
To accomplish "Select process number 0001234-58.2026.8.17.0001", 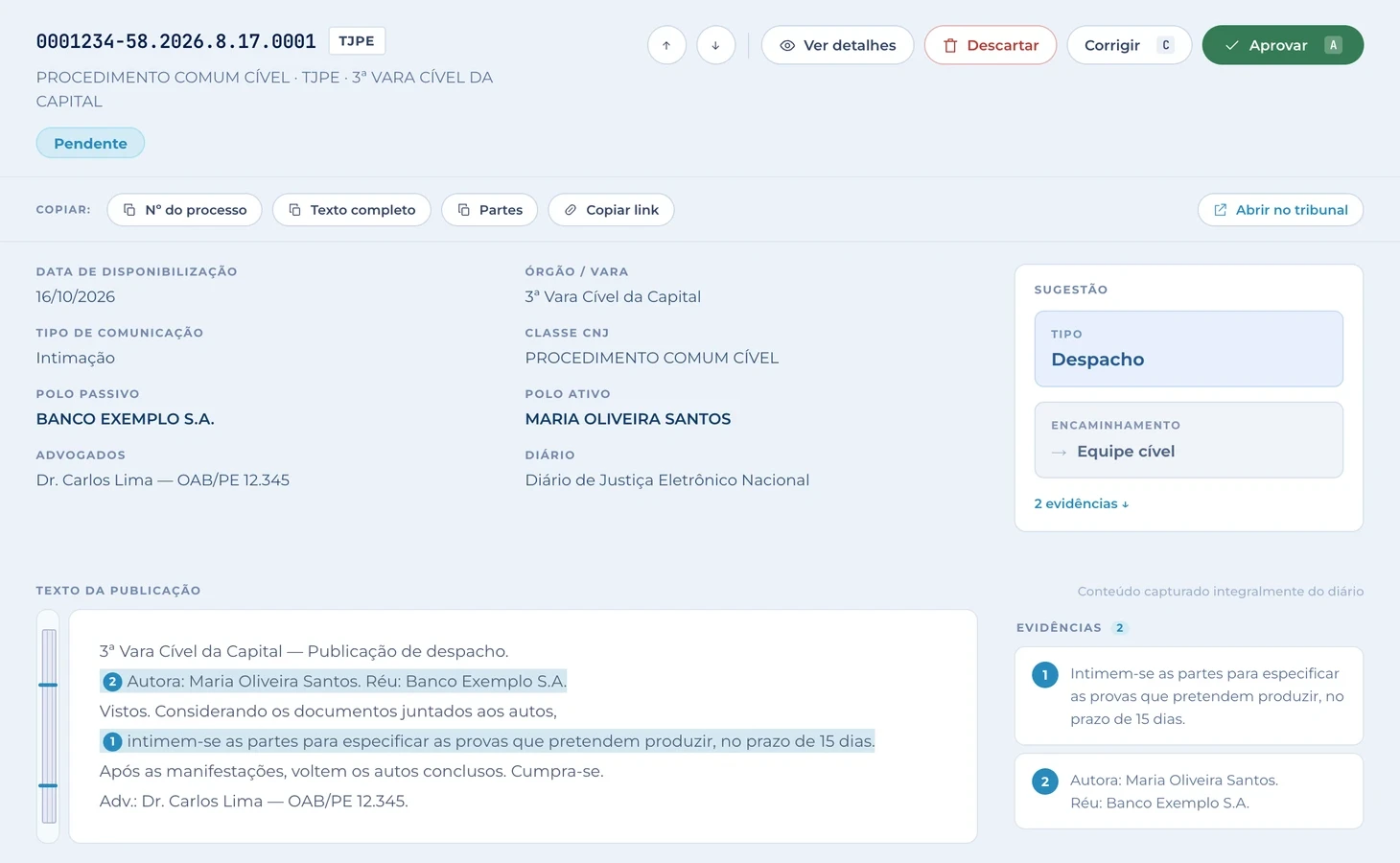I will point(176,41).
